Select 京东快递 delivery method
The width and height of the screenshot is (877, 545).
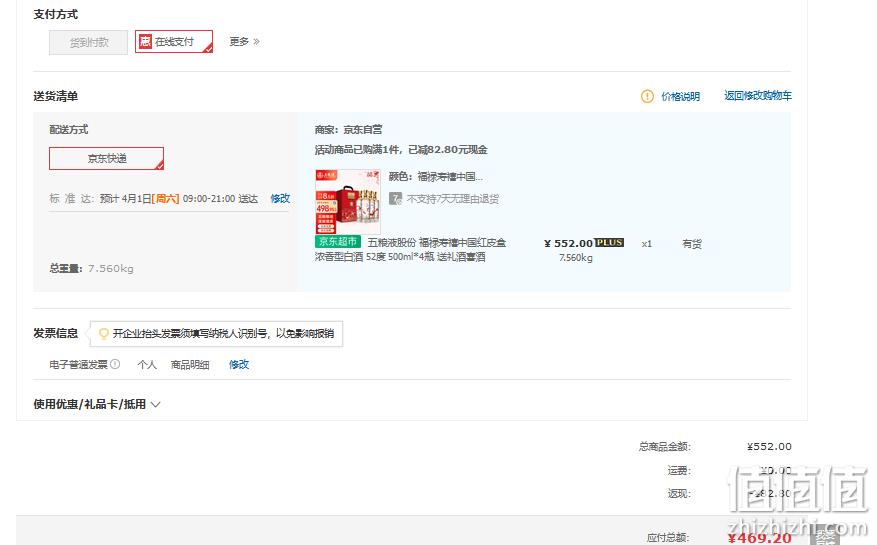pos(106,158)
